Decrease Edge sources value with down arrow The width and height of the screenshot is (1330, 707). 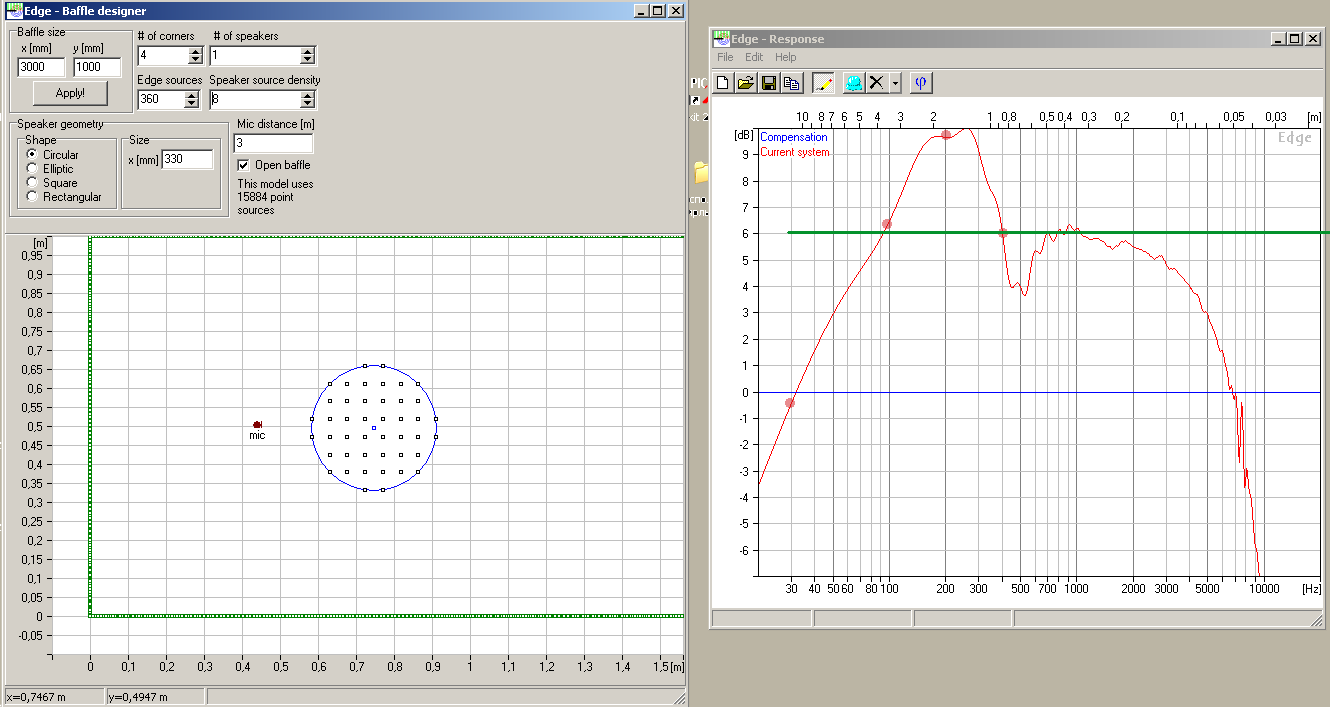point(193,104)
